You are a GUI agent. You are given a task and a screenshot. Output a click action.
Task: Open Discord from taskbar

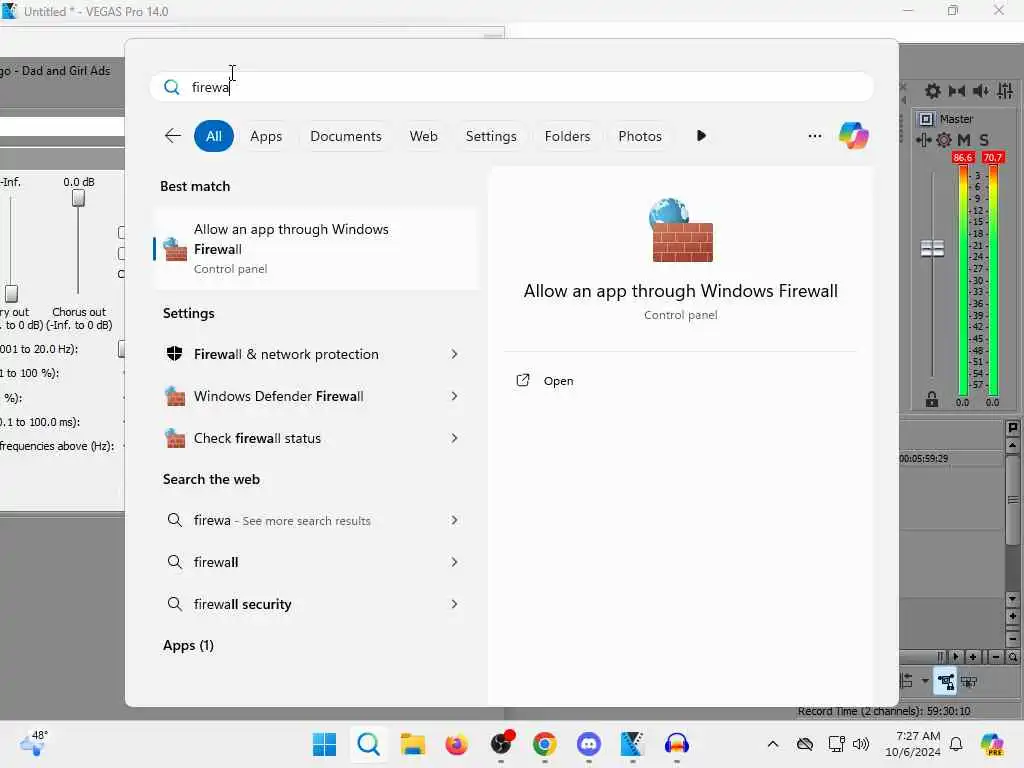pyautogui.click(x=588, y=744)
